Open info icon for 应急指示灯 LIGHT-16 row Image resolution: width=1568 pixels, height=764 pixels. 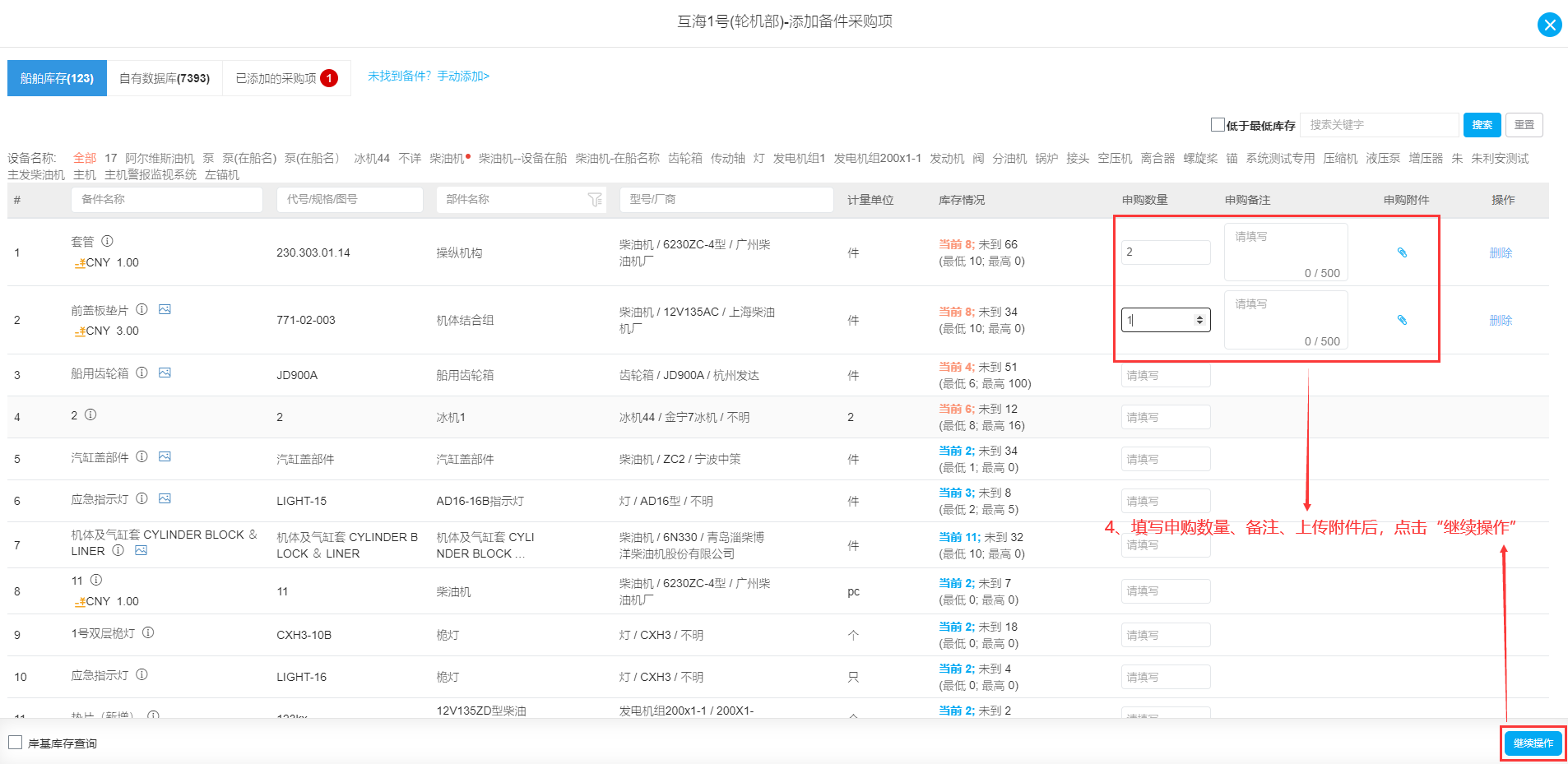[x=141, y=674]
